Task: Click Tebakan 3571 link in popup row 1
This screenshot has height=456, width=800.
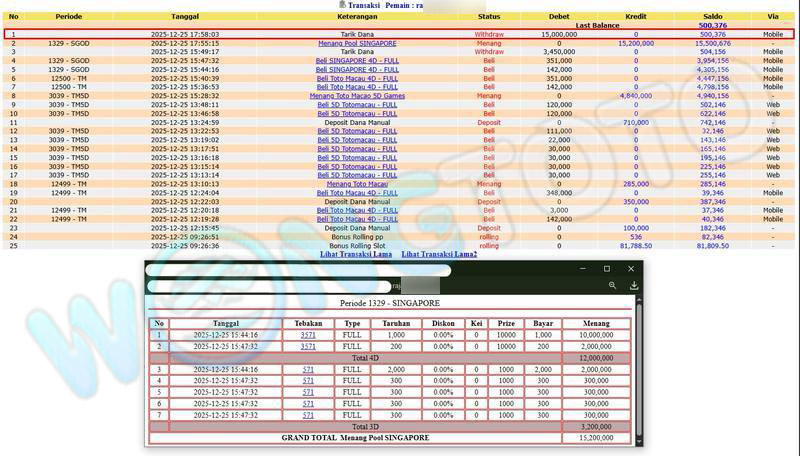Action: pyautogui.click(x=308, y=335)
